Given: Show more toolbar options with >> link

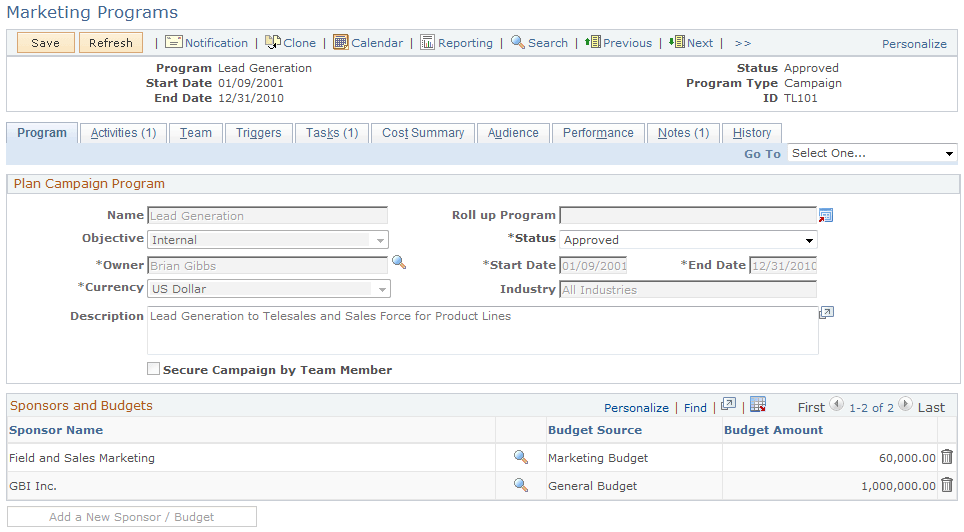Looking at the screenshot, I should 742,43.
